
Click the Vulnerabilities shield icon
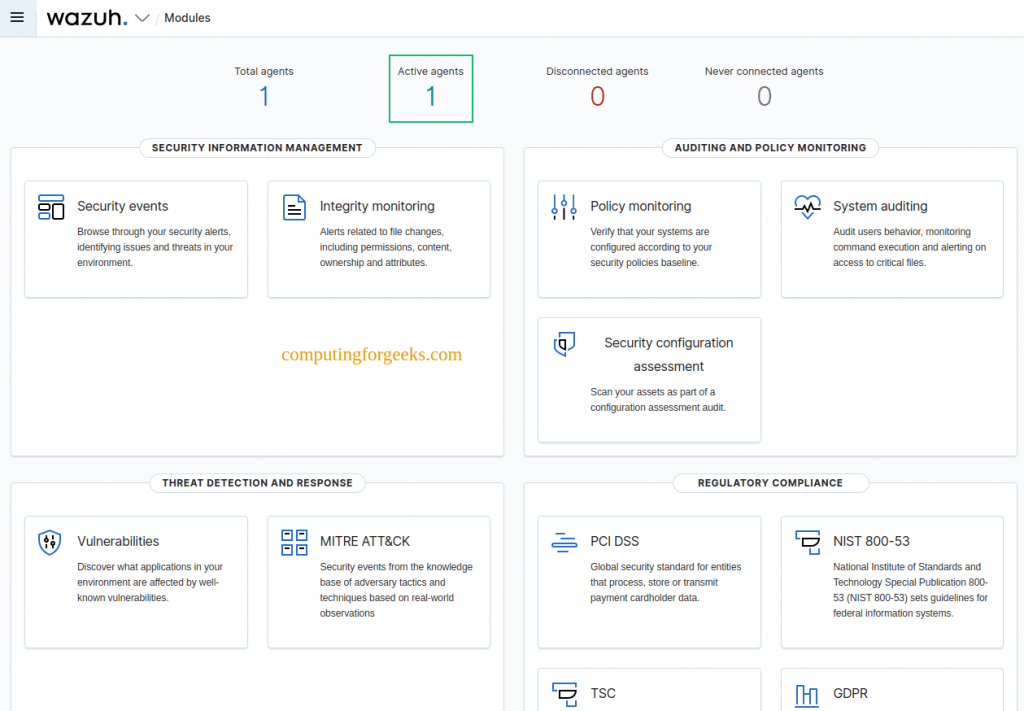coord(51,541)
